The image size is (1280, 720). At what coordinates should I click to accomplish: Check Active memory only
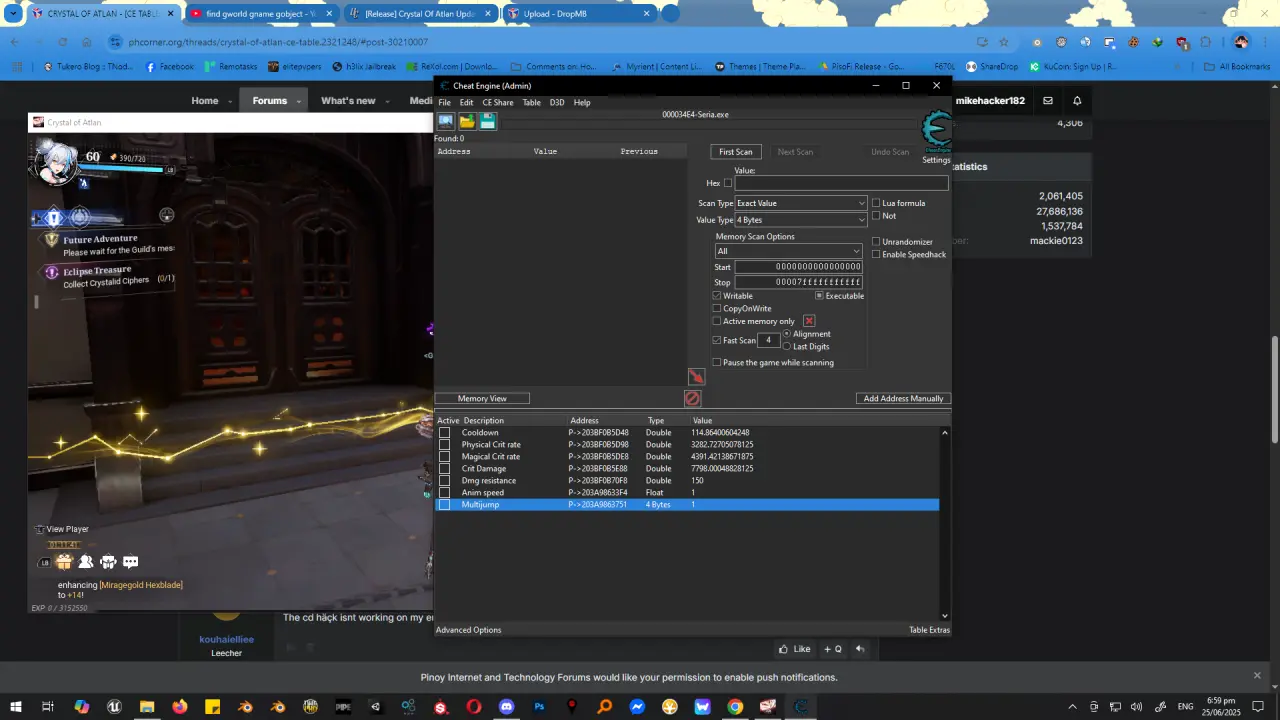coord(717,322)
